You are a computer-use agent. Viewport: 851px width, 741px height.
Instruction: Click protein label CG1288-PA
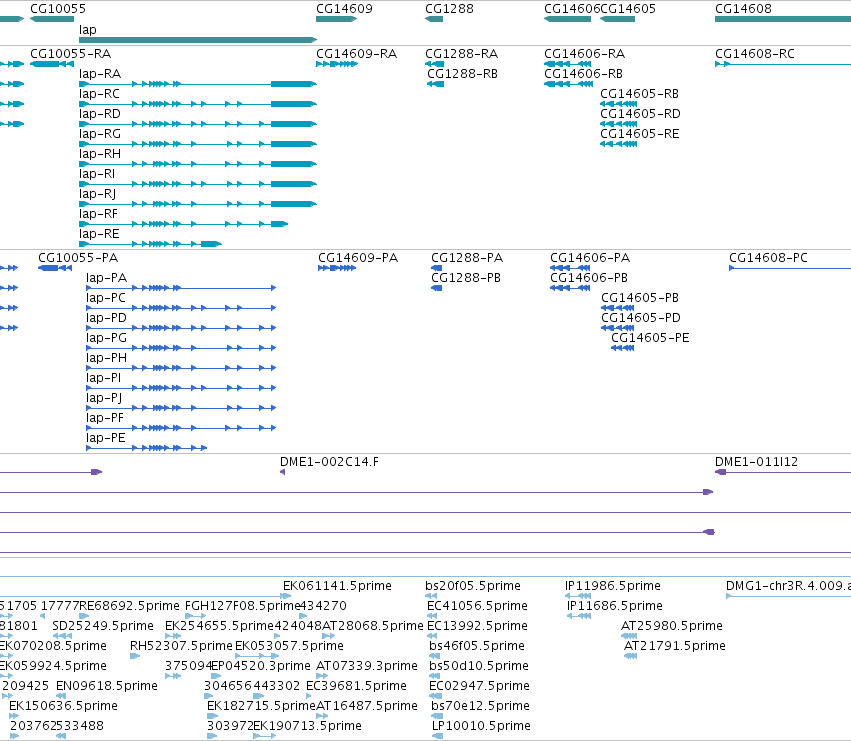click(467, 258)
